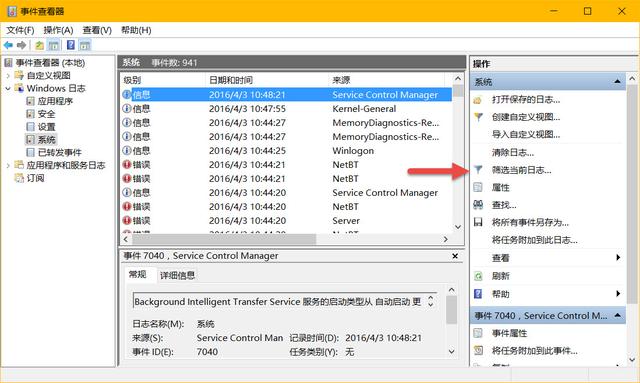Image resolution: width=640 pixels, height=383 pixels.
Task: Collapse the Windows 日志 tree node
Action: point(8,88)
